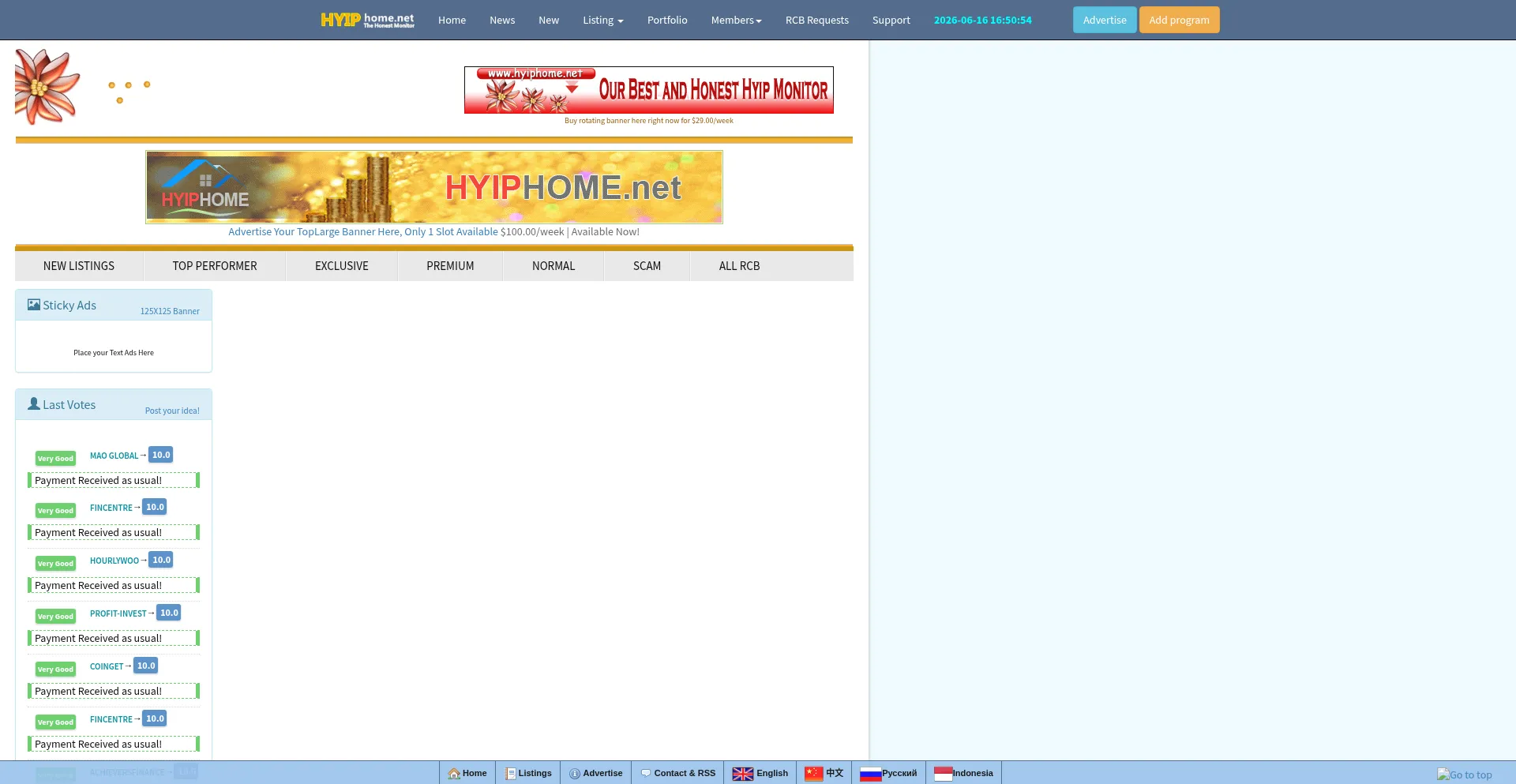Select the English UK flag icon
This screenshot has height=784, width=1516.
(x=743, y=774)
